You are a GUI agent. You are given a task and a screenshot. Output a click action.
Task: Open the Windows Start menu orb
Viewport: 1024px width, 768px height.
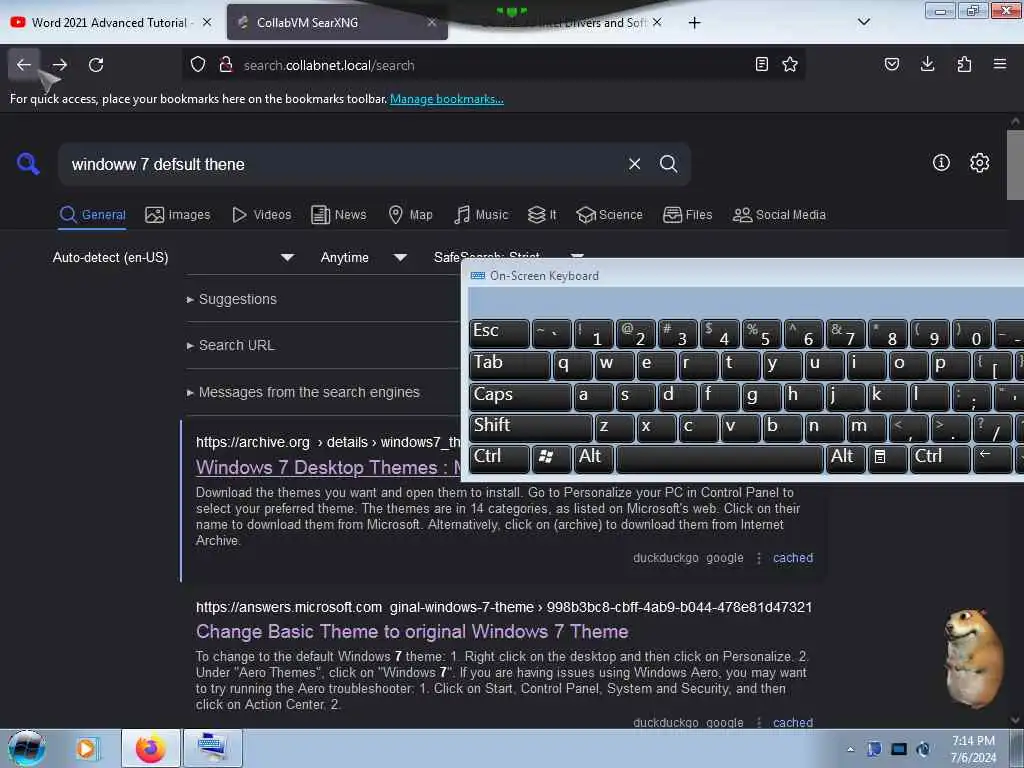click(x=27, y=748)
